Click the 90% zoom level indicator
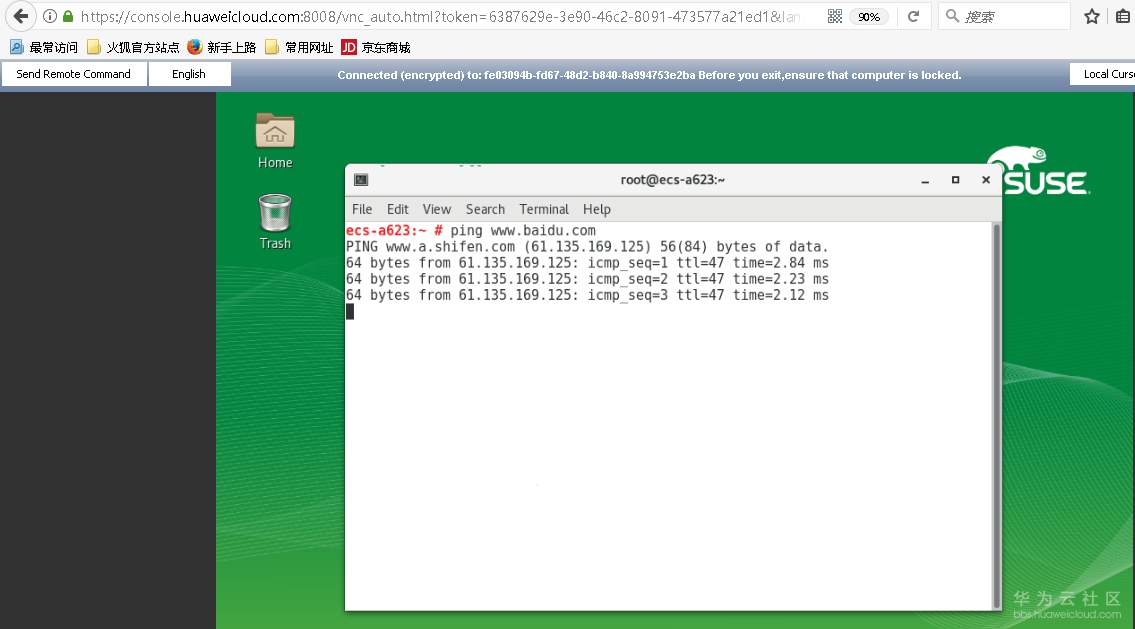This screenshot has width=1135, height=629. [x=869, y=17]
